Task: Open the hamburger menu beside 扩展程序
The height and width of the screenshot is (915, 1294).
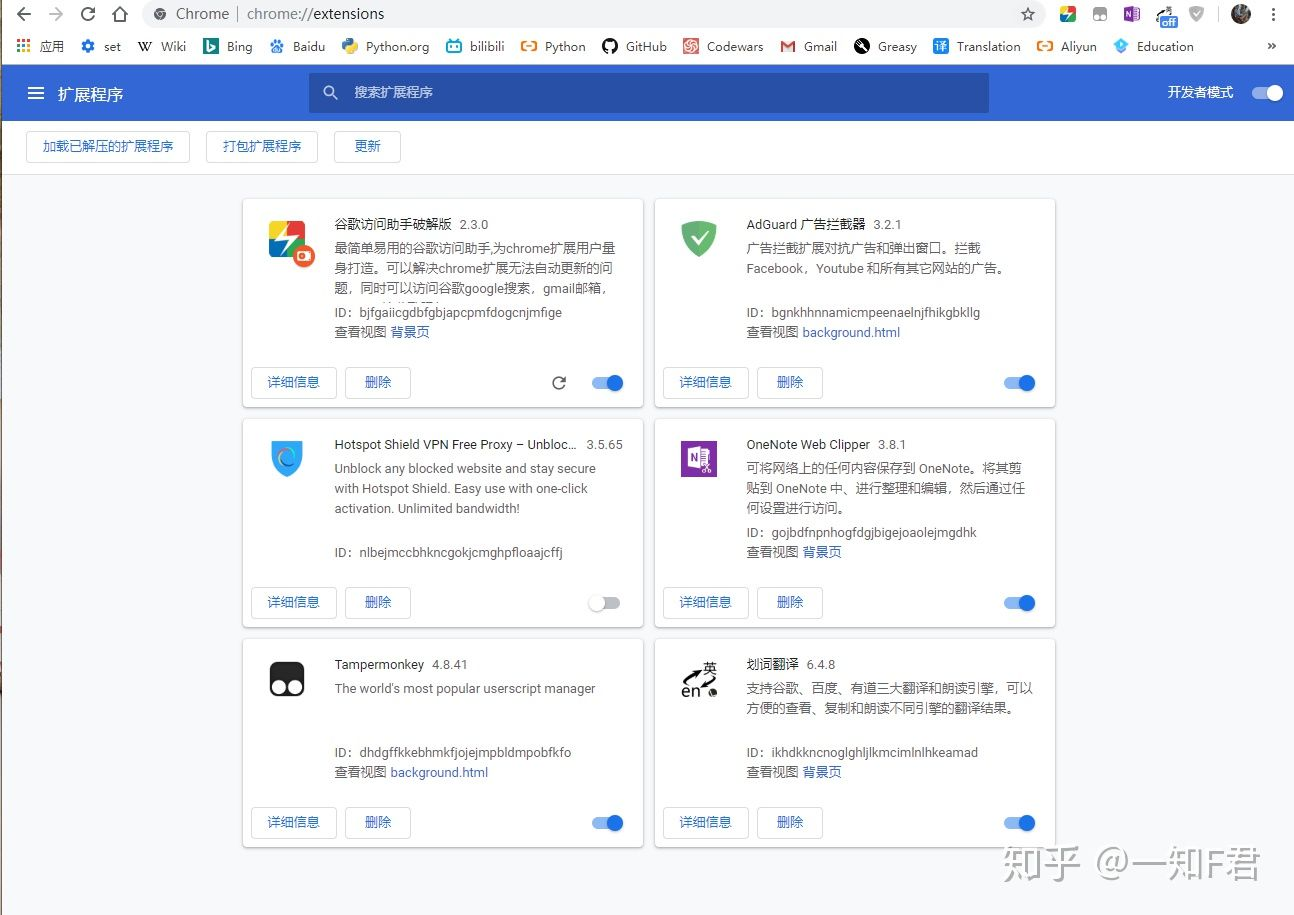Action: click(36, 93)
